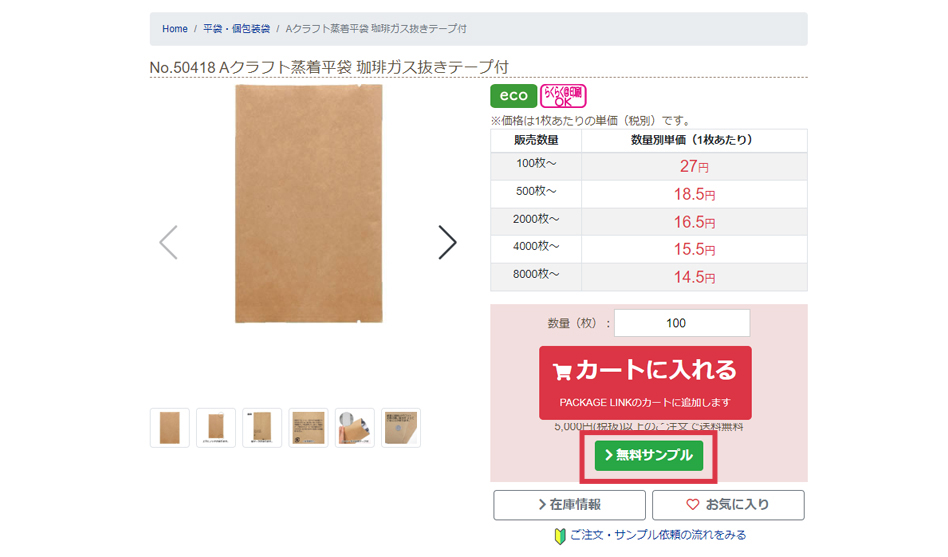Request a 無料サンプル free sample
The width and height of the screenshot is (948, 557).
[x=649, y=455]
